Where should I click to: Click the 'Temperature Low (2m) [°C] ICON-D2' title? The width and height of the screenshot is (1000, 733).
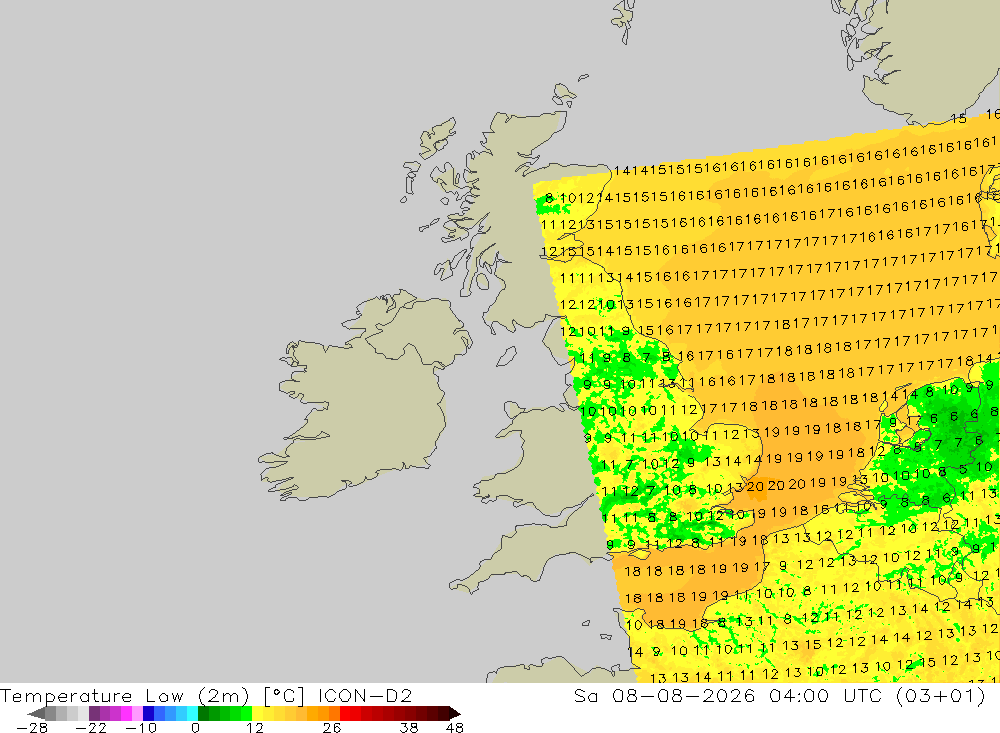point(206,695)
